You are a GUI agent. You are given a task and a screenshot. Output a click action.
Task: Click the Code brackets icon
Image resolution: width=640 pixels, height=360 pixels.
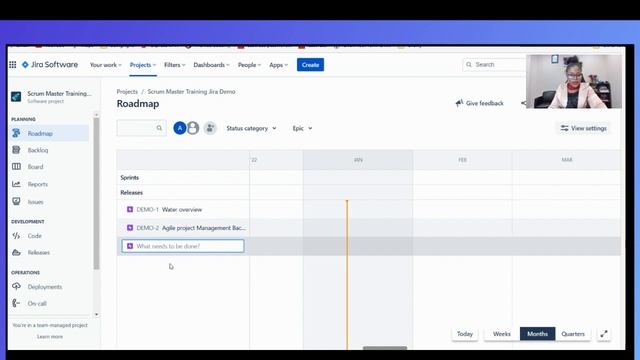coord(16,236)
